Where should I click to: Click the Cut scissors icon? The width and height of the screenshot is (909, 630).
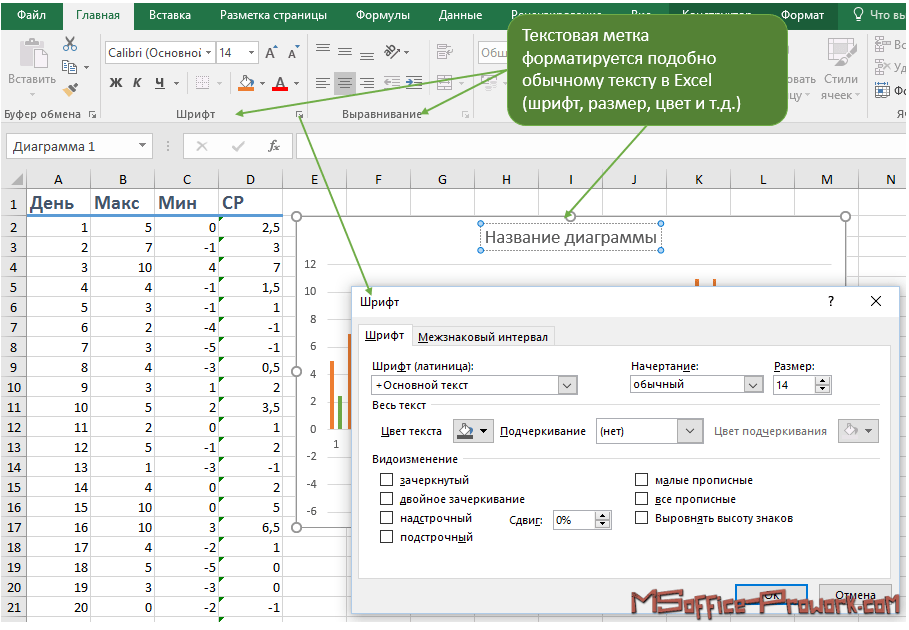tap(70, 45)
